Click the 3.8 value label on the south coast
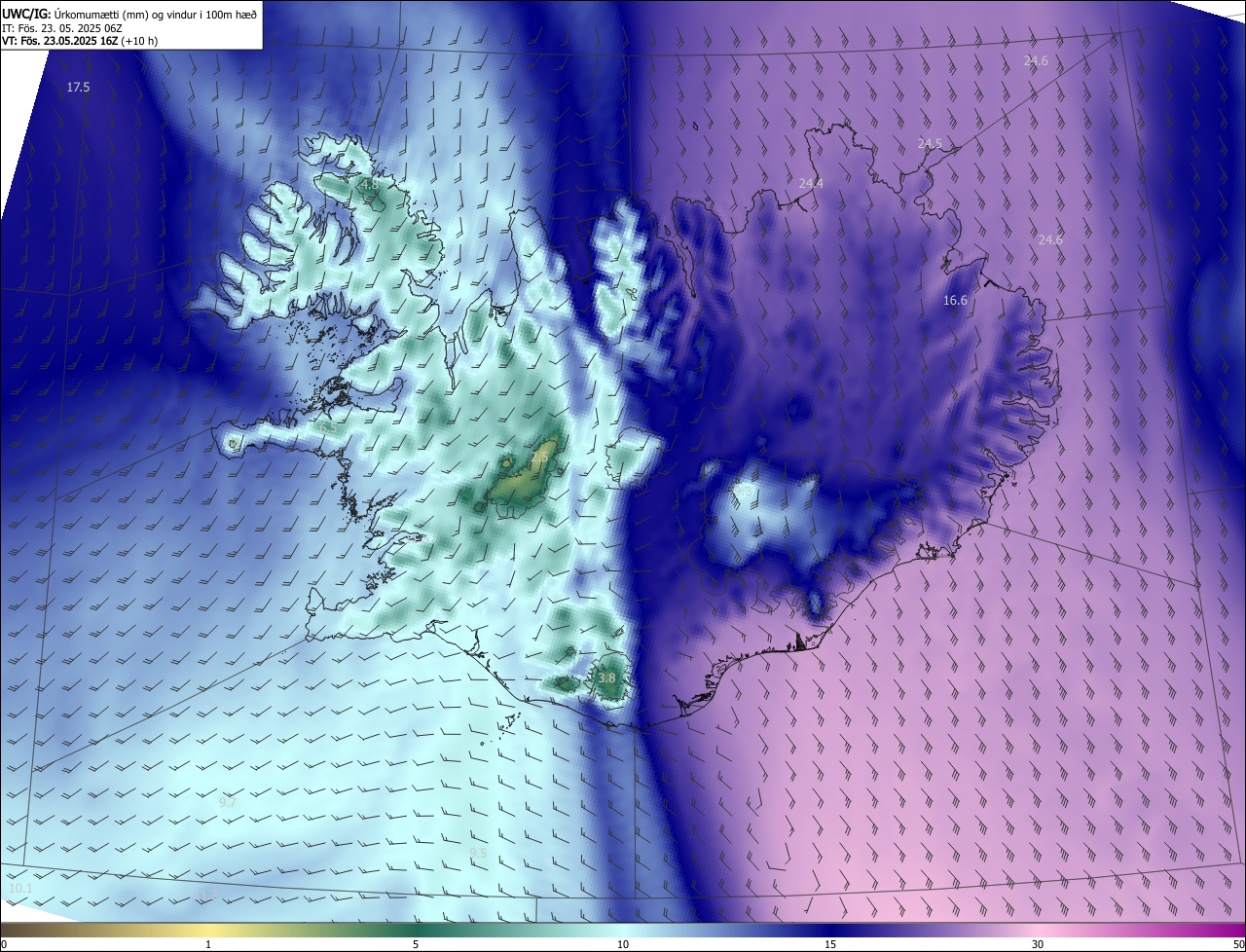Screen dimensions: 1246x952 tap(606, 677)
